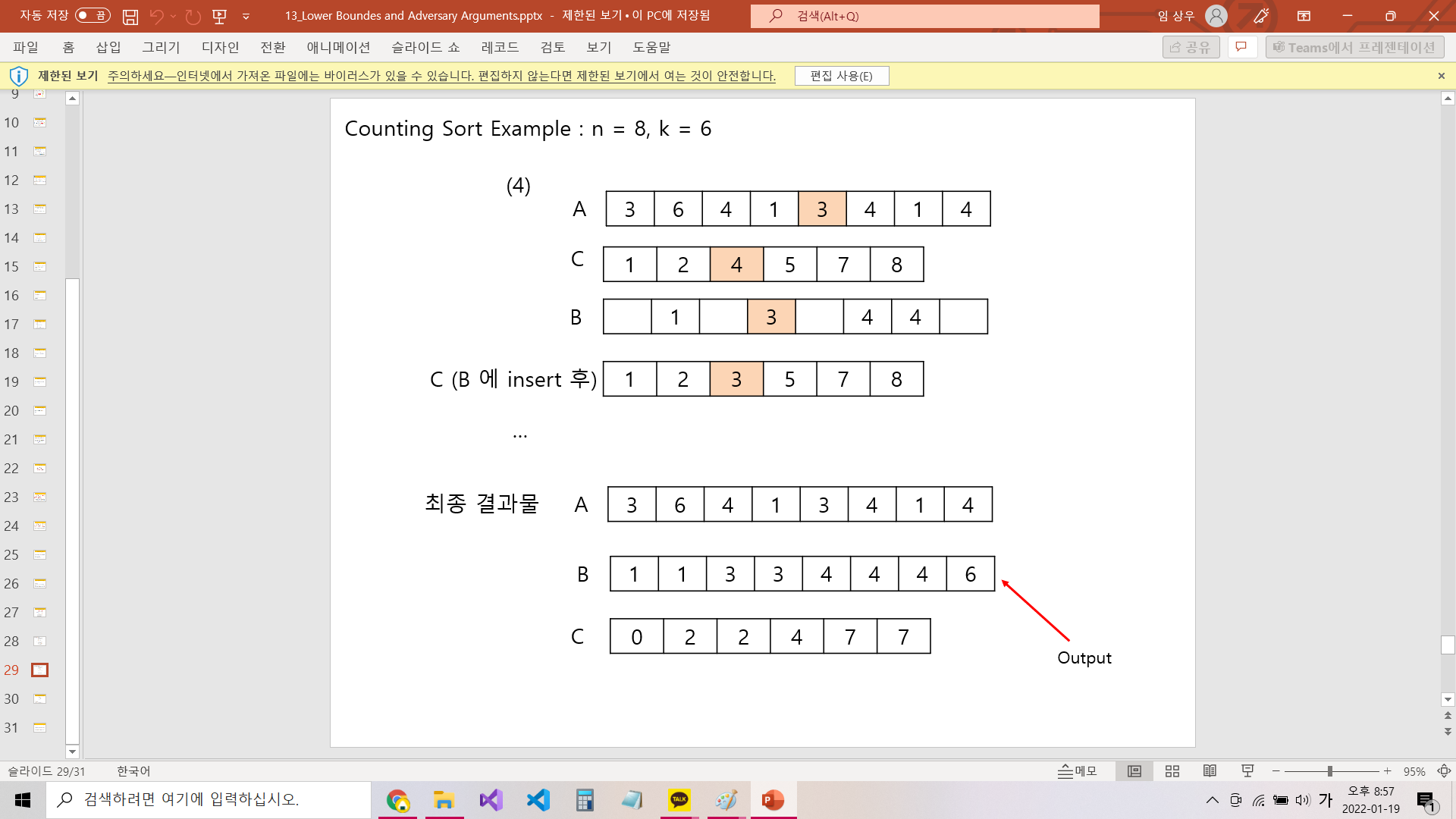
Task: Start slideshow from beginning icon
Action: coord(220,16)
